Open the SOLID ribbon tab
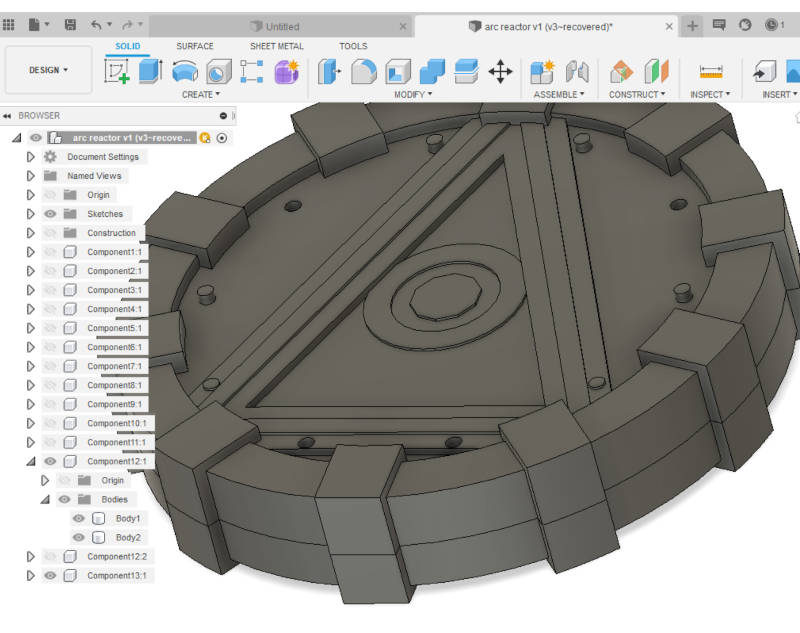The width and height of the screenshot is (800, 633). (x=128, y=46)
